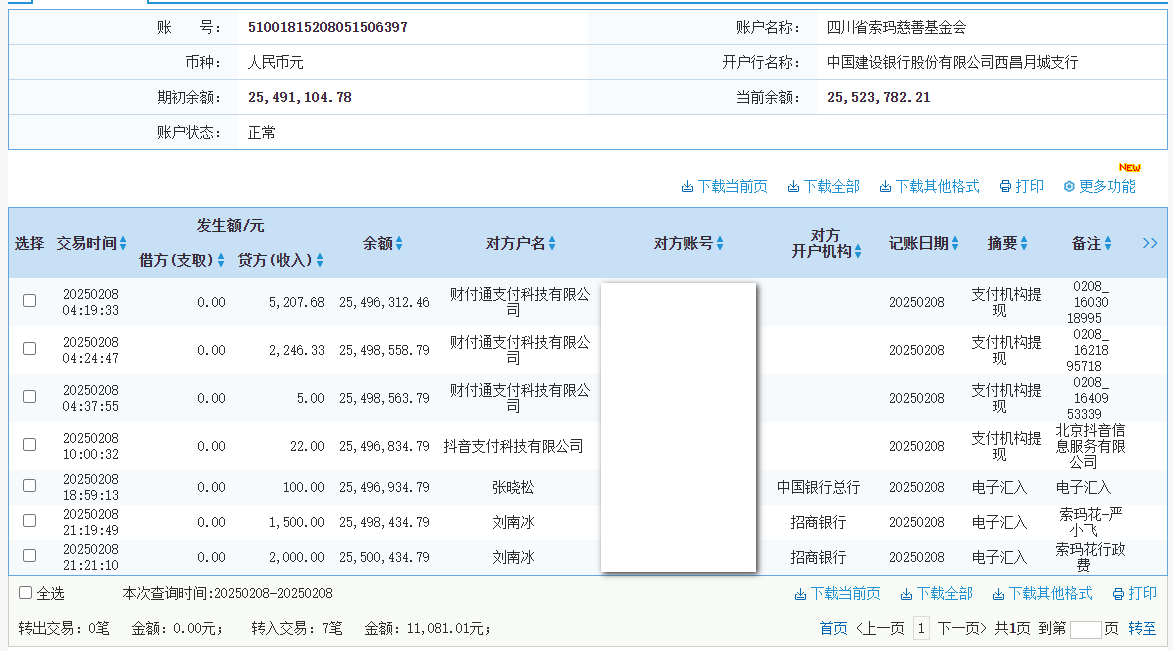Click the bottom 下载其他格式 link
The height and width of the screenshot is (651, 1173).
[x=1042, y=593]
